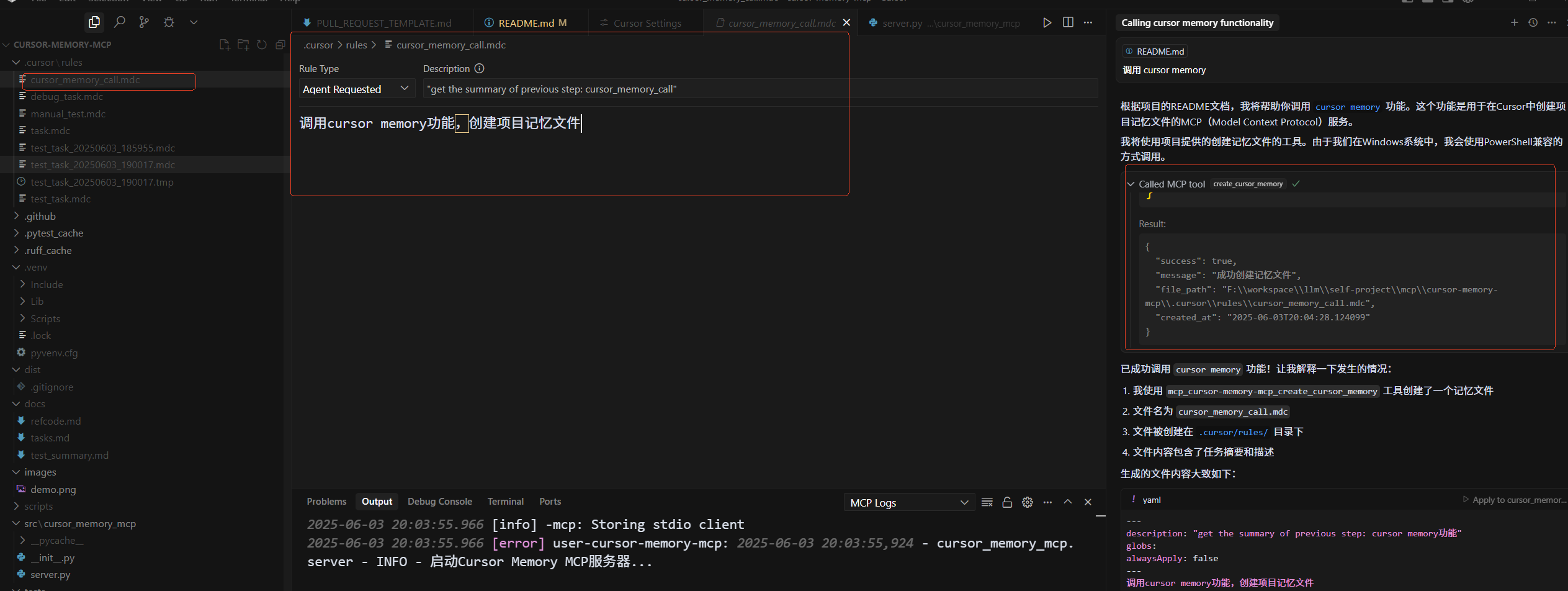Screen dimensions: 1568x591
Task: Click rules breadcrumb segment
Action: tap(356, 45)
